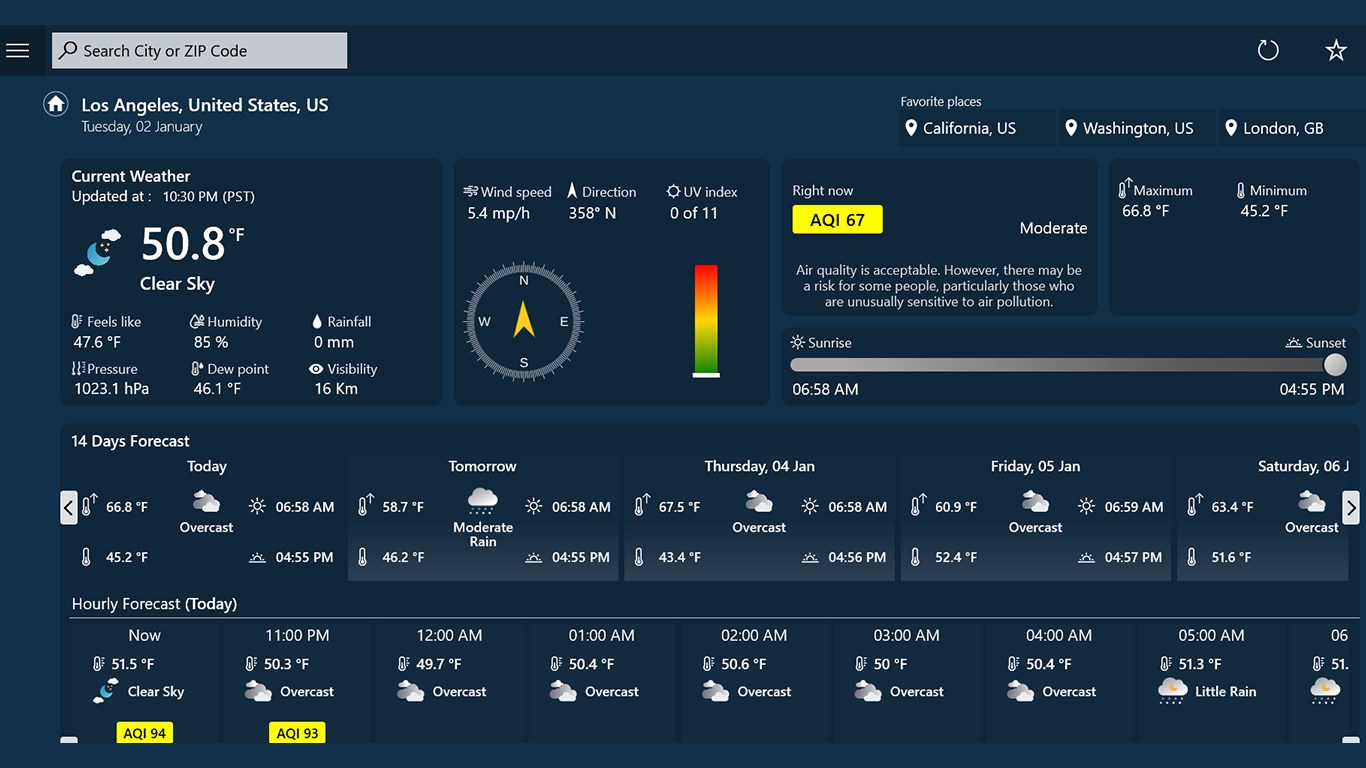Select the search magnifier icon
Viewport: 1366px width, 768px height.
(x=68, y=50)
